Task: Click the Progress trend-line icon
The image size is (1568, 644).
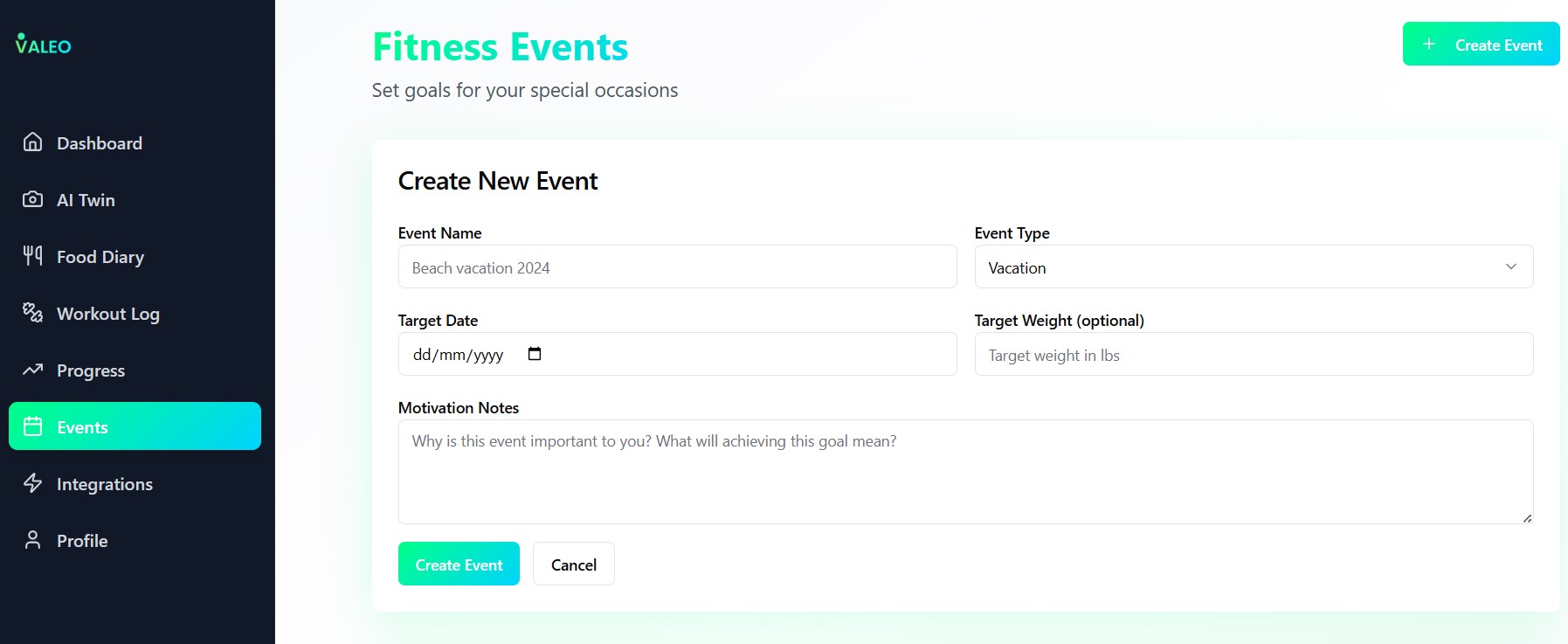Action: (32, 370)
